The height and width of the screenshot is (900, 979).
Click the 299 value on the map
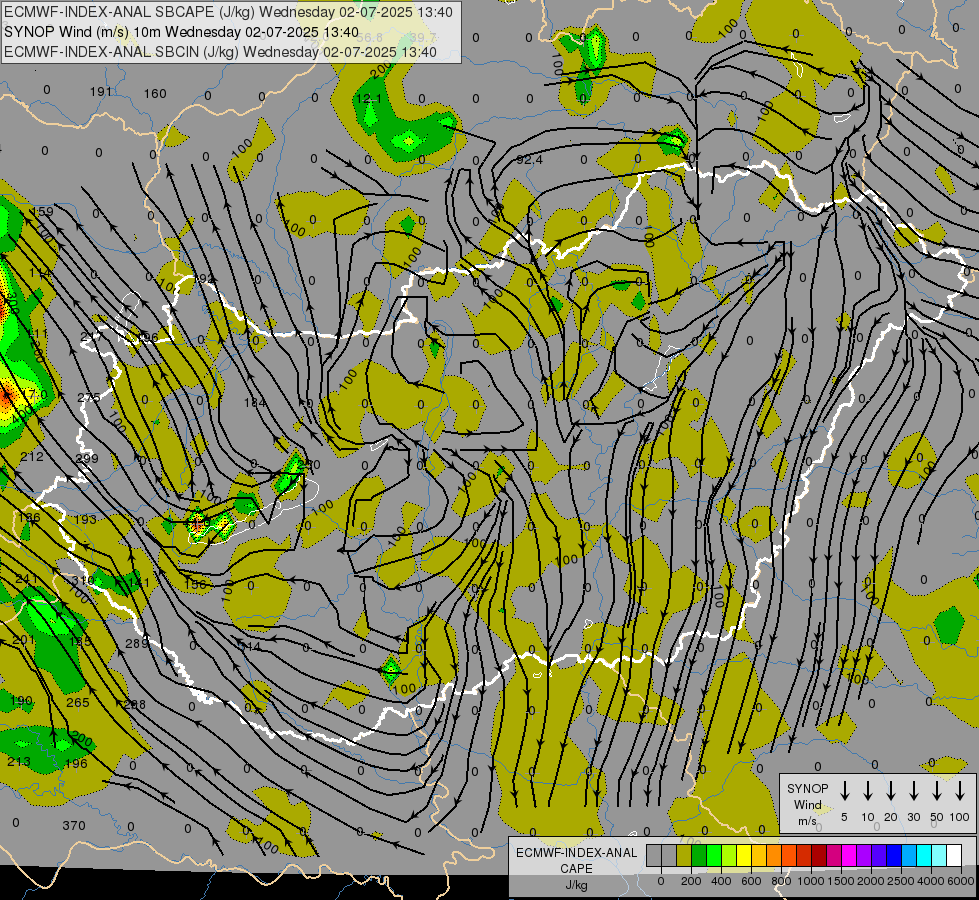[87, 458]
